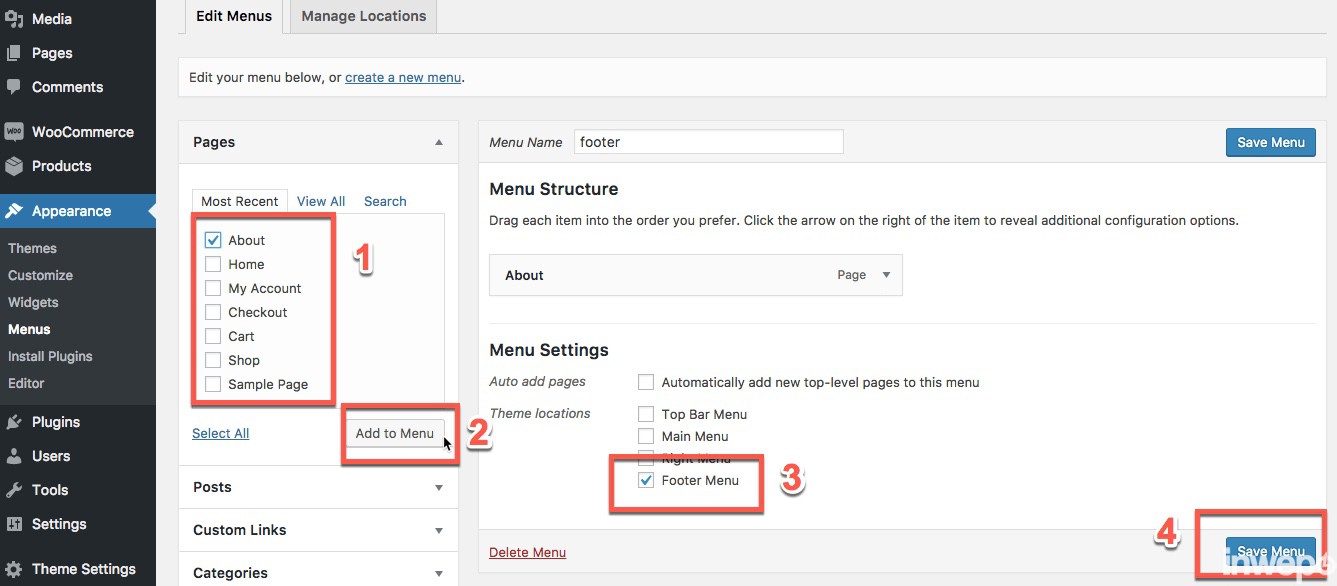
Task: Select the Users icon
Action: pos(16,456)
